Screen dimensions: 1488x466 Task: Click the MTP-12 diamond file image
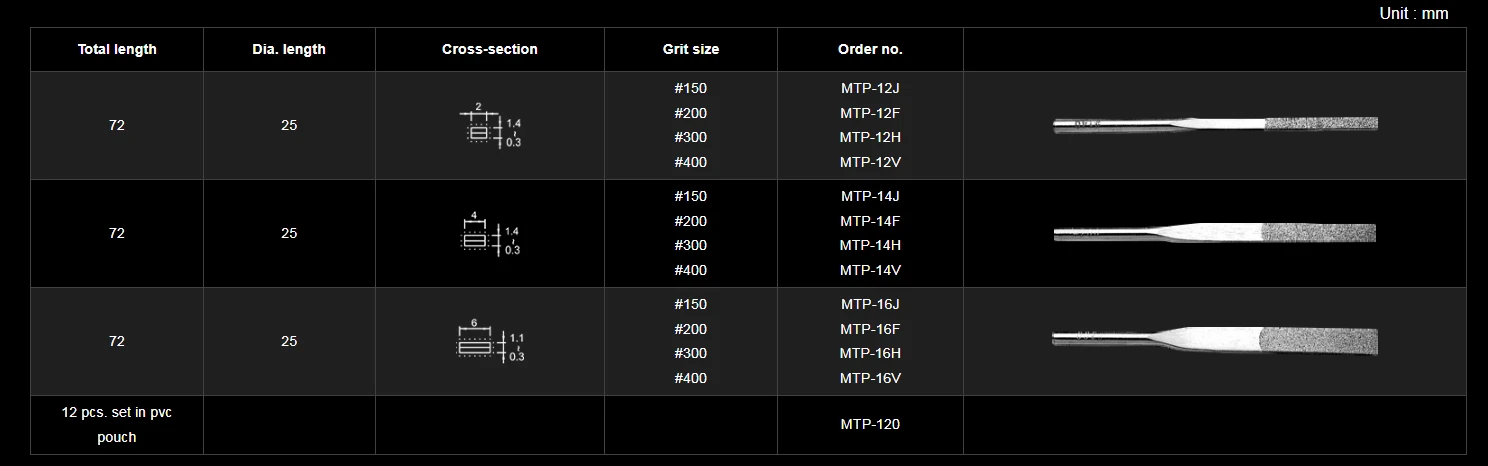pos(1215,125)
